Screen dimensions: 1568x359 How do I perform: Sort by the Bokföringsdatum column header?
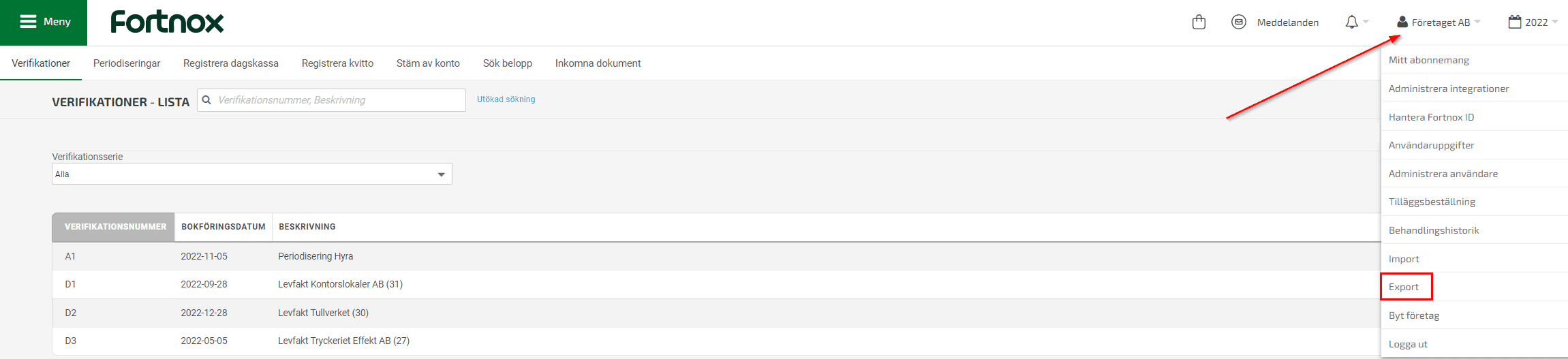(x=224, y=227)
